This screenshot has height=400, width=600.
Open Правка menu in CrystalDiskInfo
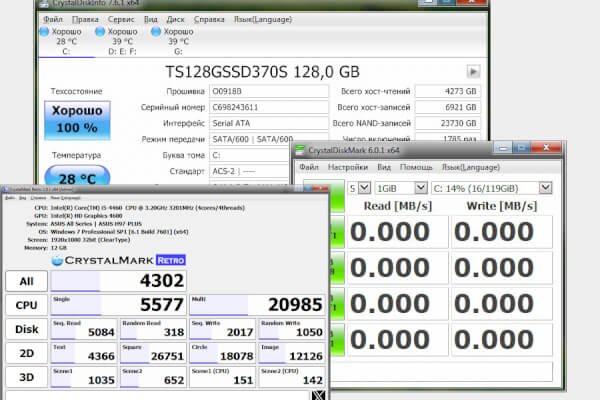pyautogui.click(x=85, y=19)
